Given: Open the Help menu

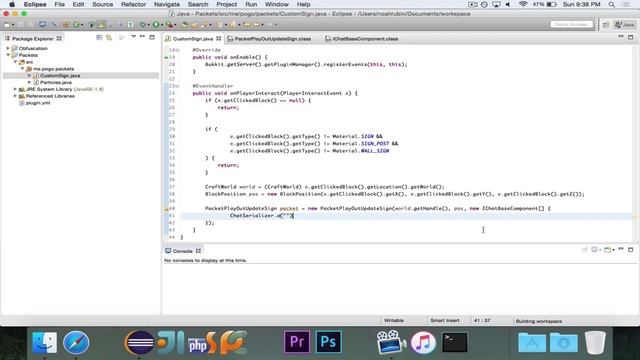Looking at the screenshot, I should tap(303, 4).
